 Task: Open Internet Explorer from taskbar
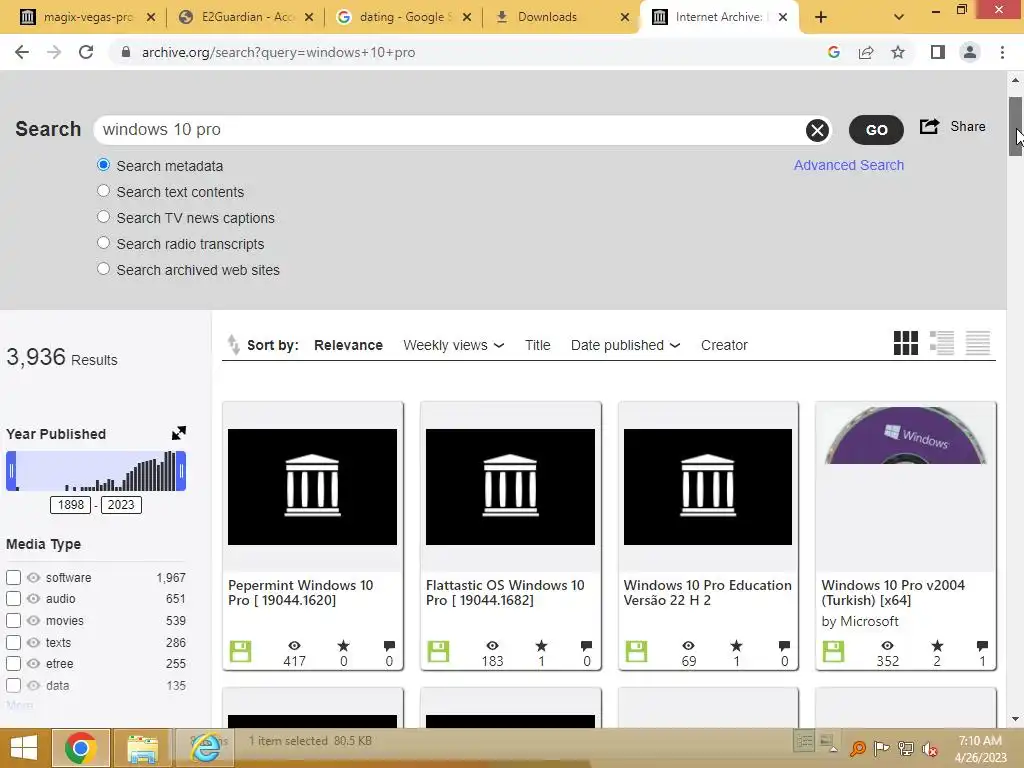coord(205,748)
